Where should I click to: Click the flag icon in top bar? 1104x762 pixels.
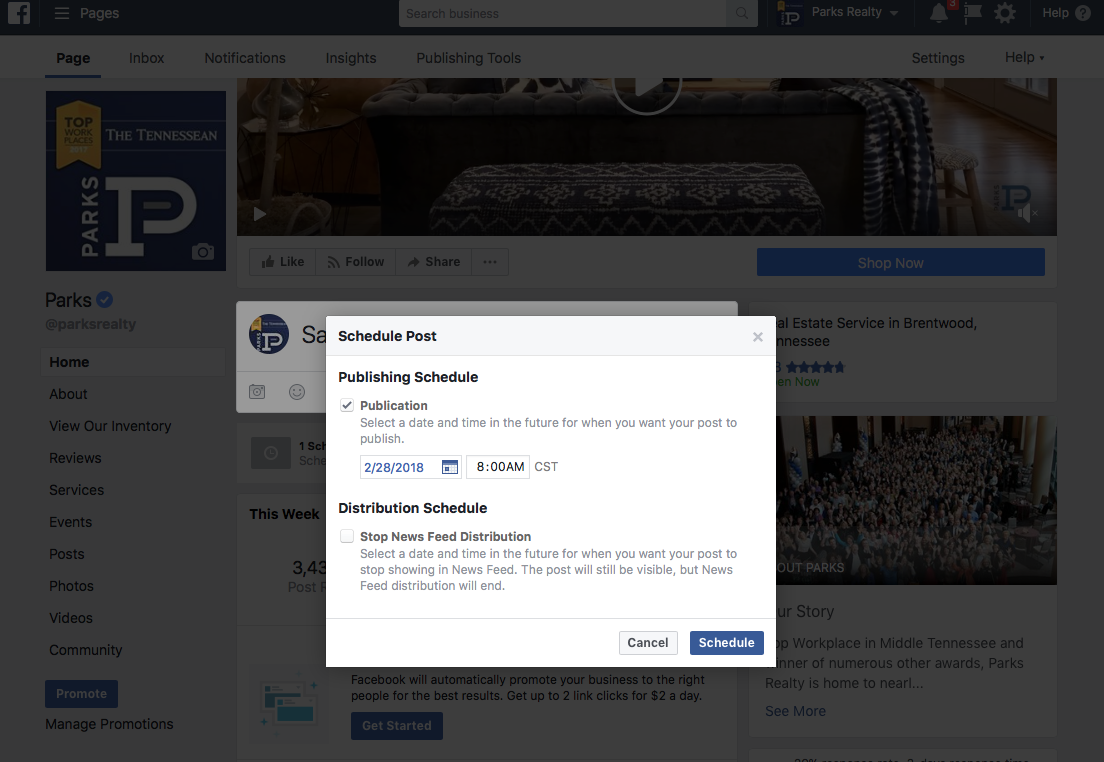pos(972,13)
